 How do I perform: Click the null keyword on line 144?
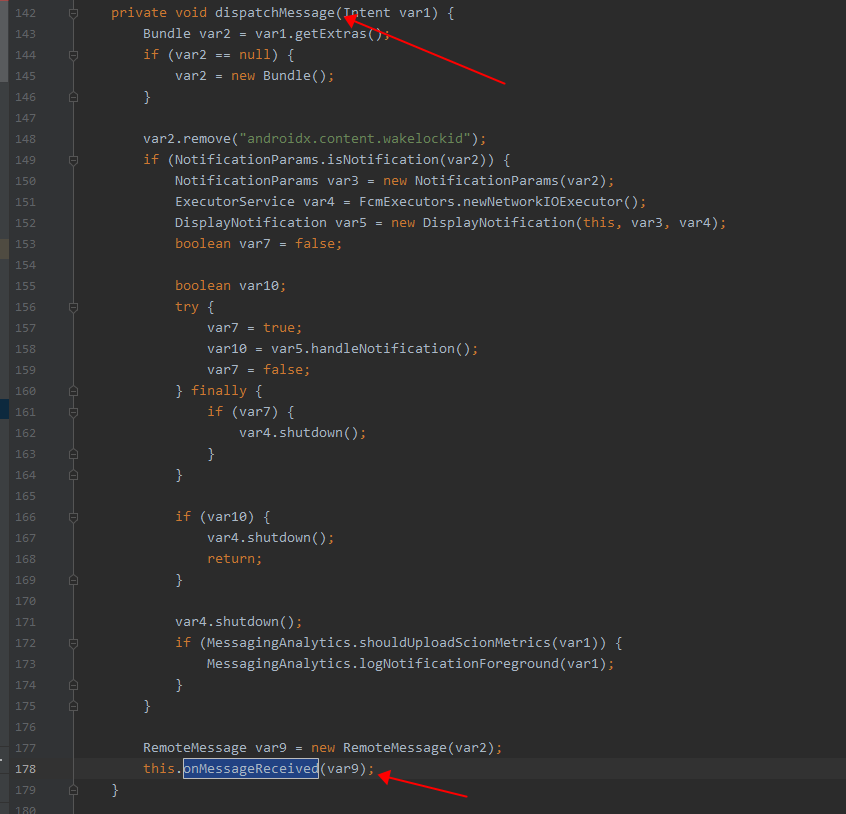[x=255, y=55]
